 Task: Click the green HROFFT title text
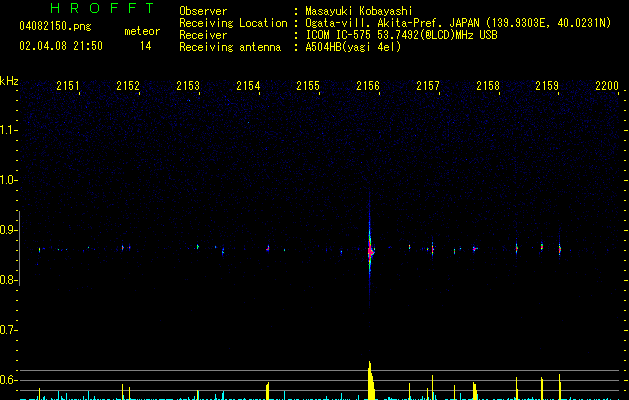pyautogui.click(x=102, y=8)
